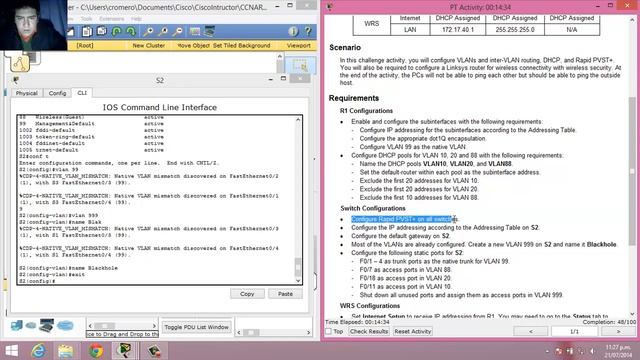Click the green Redo arrow icon
Viewport: 640px width, 360px height.
click(131, 31)
